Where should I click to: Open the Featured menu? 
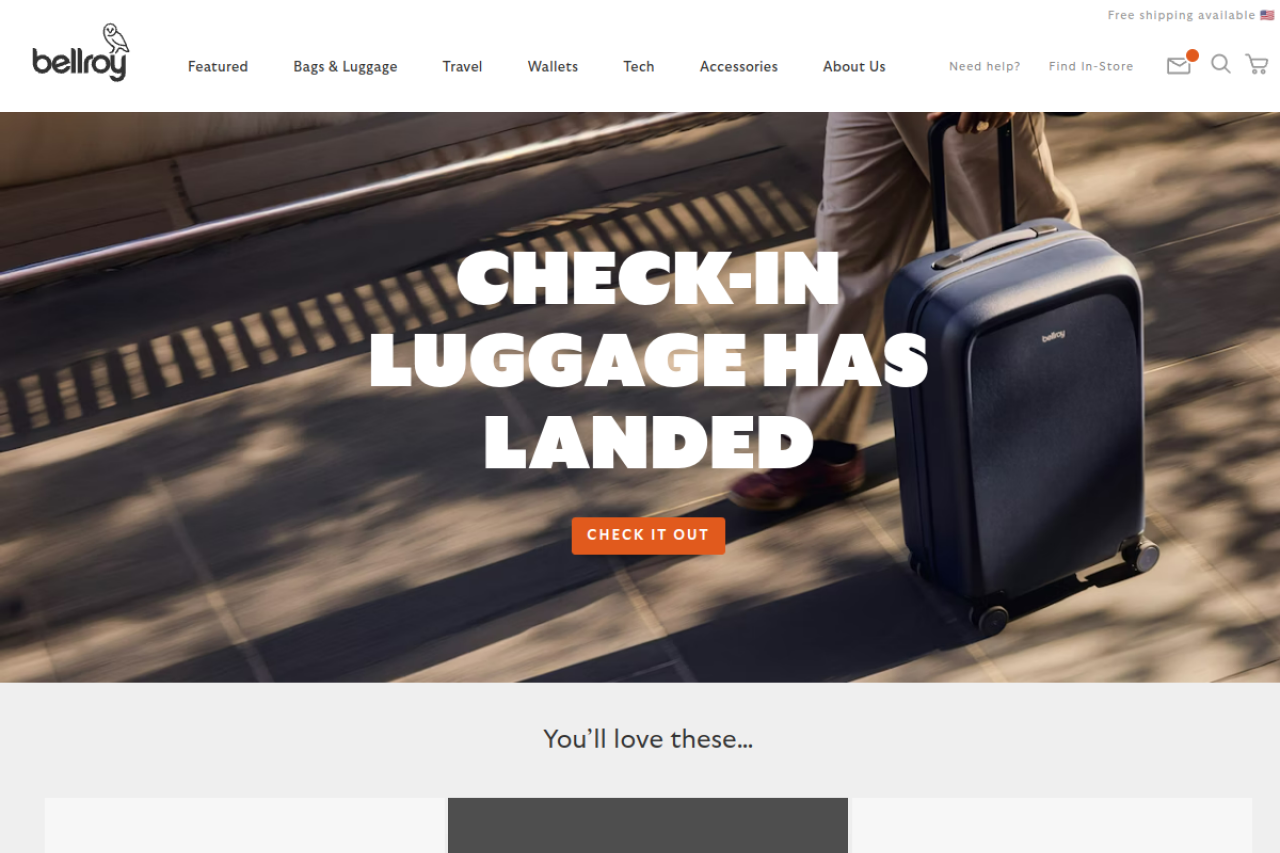(218, 67)
